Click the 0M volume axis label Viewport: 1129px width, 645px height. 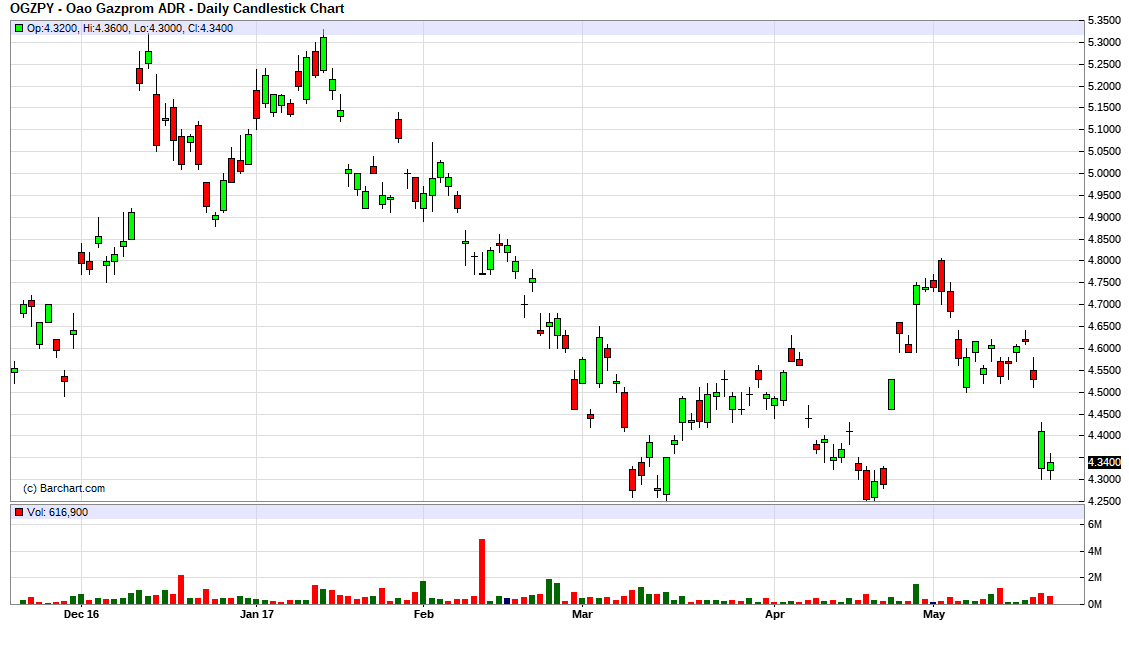point(1094,604)
